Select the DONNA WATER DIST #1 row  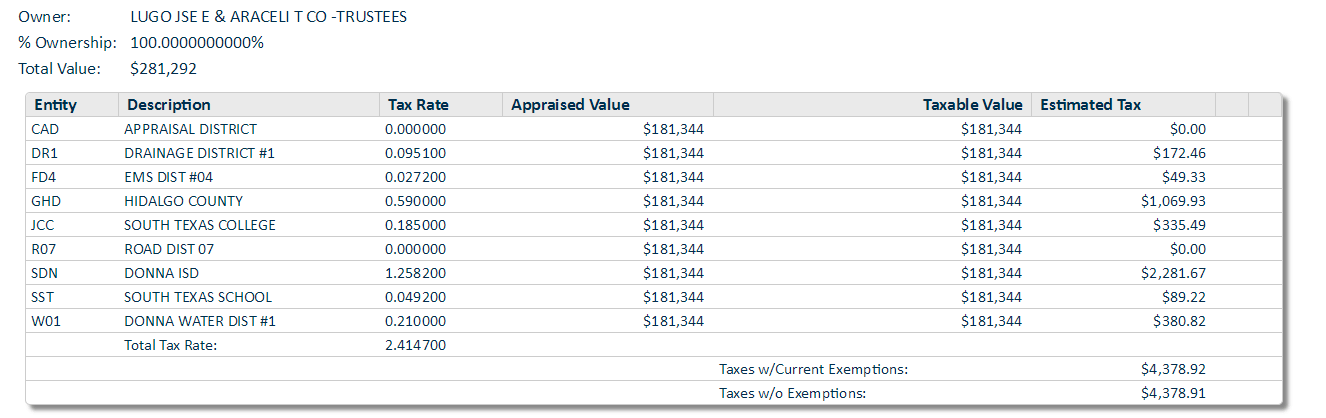pyautogui.click(x=654, y=321)
